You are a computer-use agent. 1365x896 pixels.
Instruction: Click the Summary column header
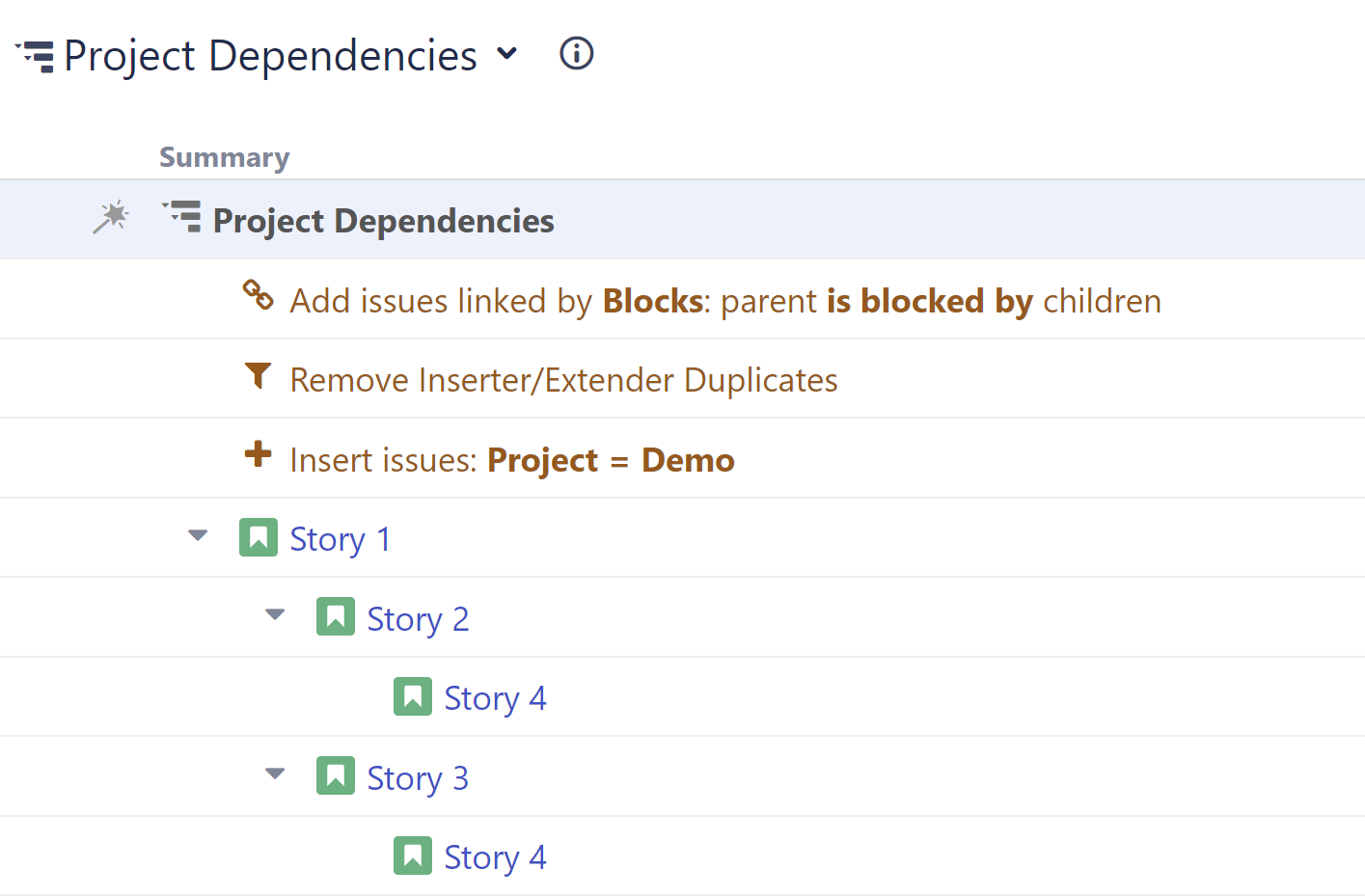pyautogui.click(x=224, y=156)
